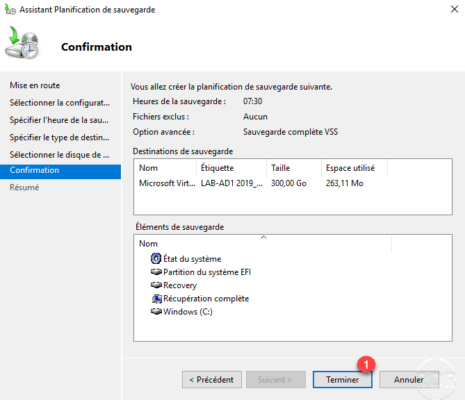
Task: Open the 'Spécifier l'heure de la sau...' step
Action: (x=59, y=120)
